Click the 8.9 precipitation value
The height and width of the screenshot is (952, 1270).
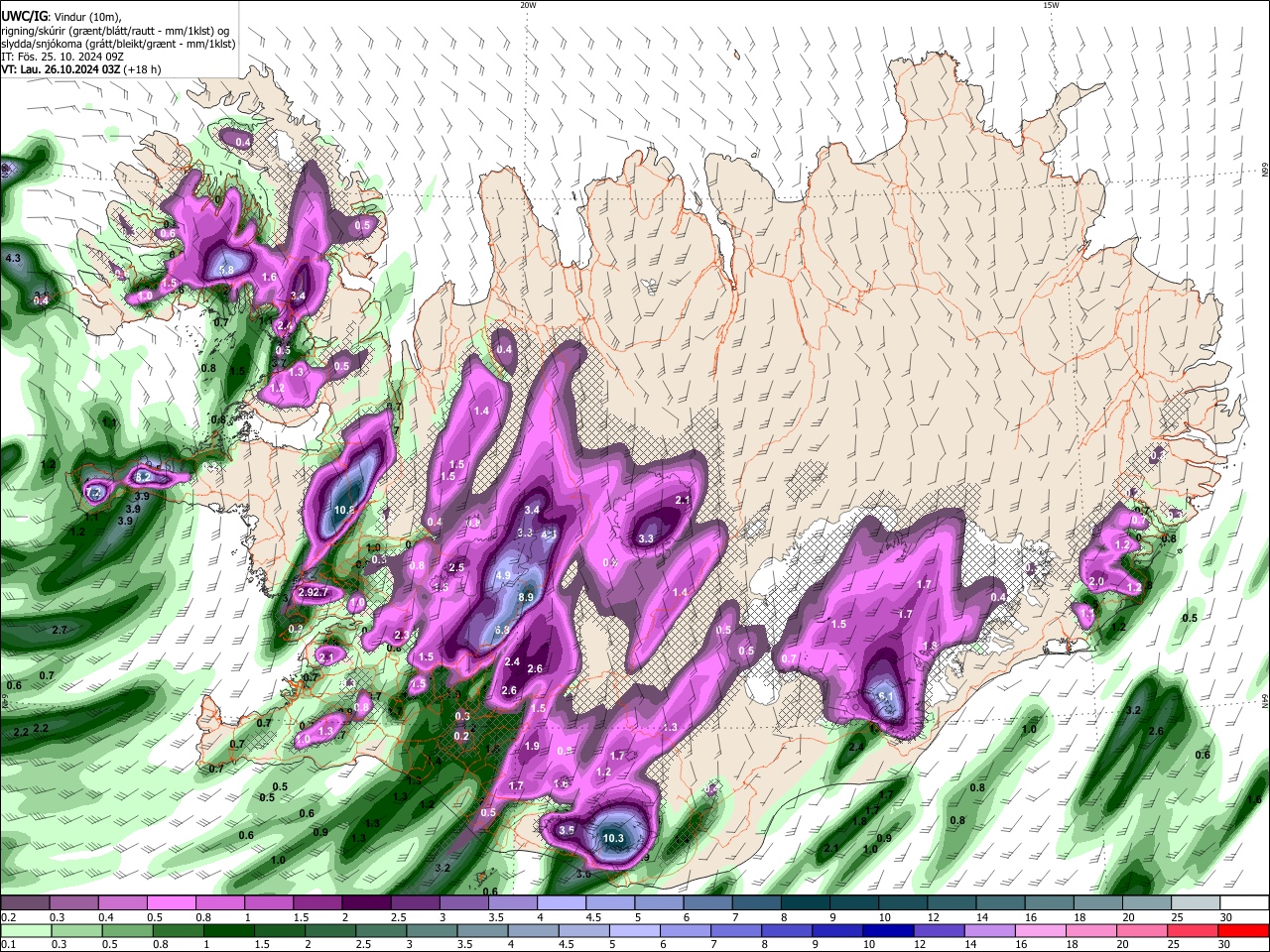point(526,597)
